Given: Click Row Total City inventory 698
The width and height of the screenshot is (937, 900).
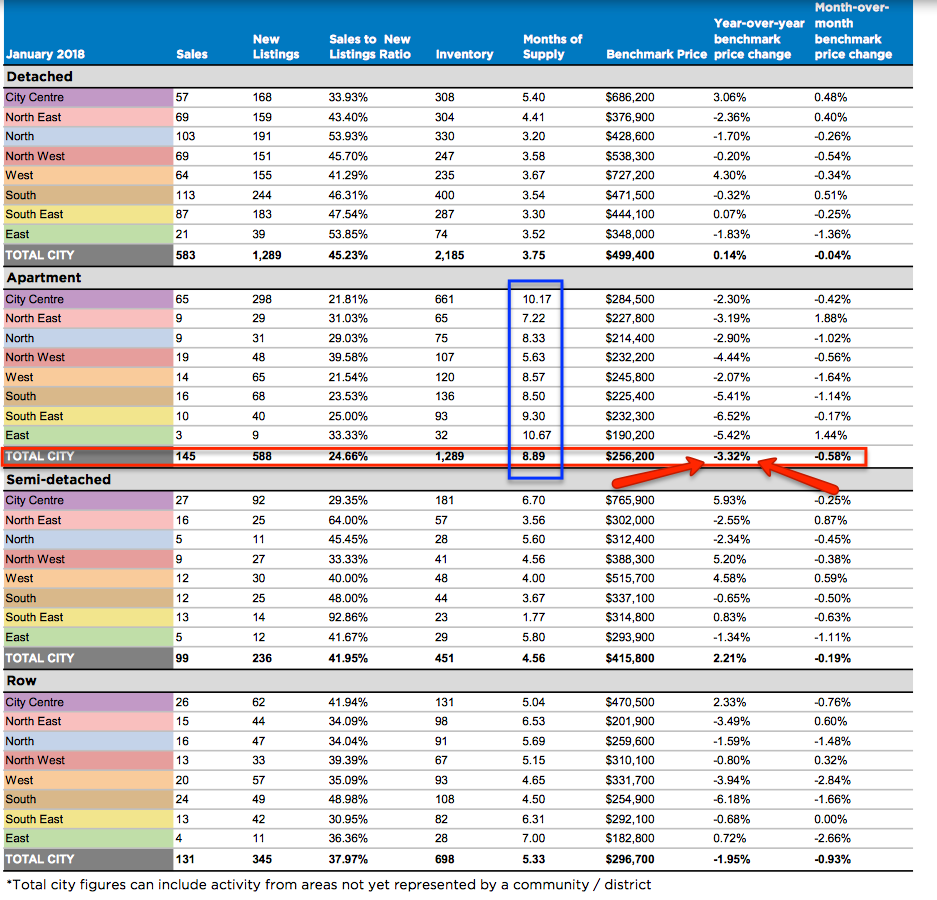Looking at the screenshot, I should click(445, 859).
